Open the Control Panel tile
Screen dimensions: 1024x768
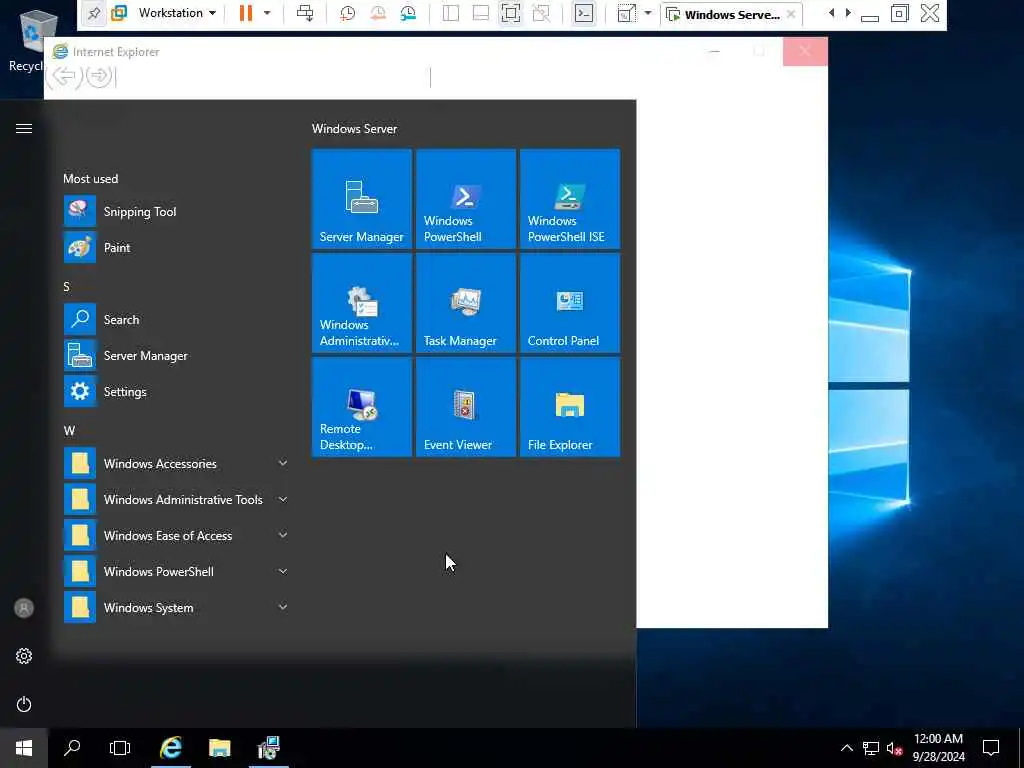coord(569,303)
